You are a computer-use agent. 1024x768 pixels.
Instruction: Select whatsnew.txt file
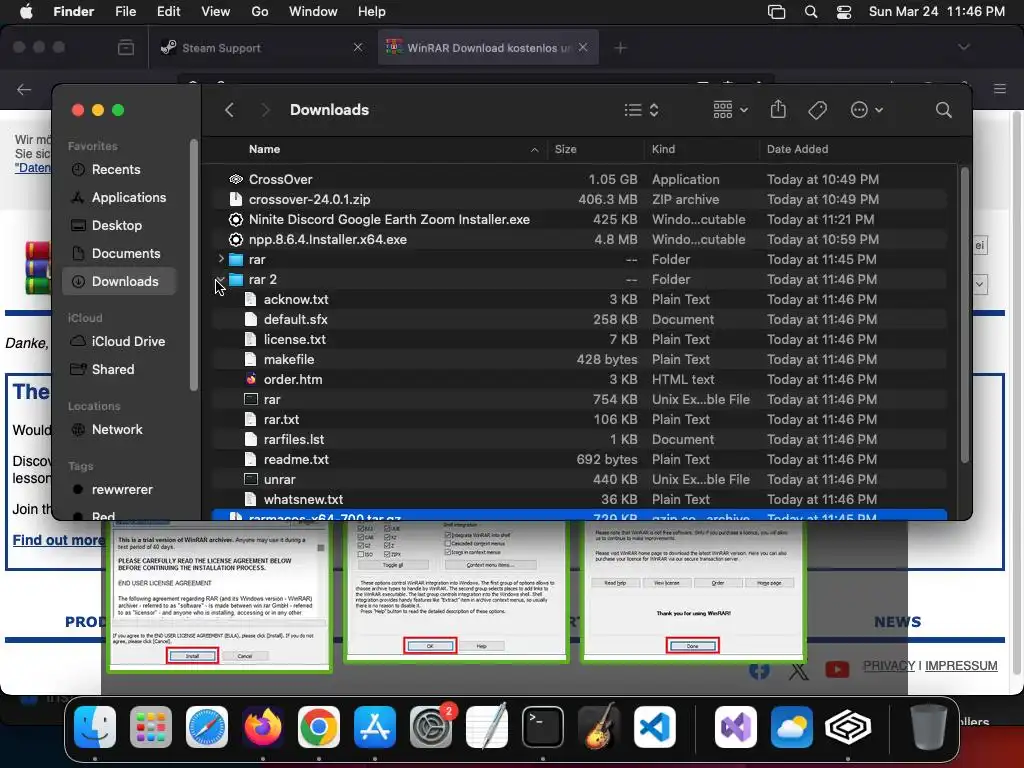point(579,500)
